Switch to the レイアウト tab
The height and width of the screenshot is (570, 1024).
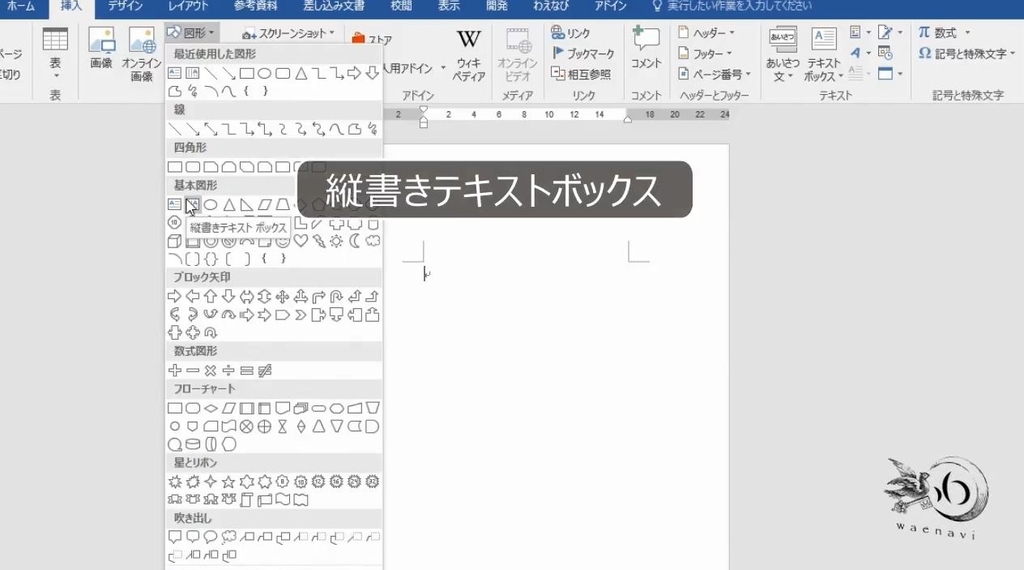pos(188,7)
